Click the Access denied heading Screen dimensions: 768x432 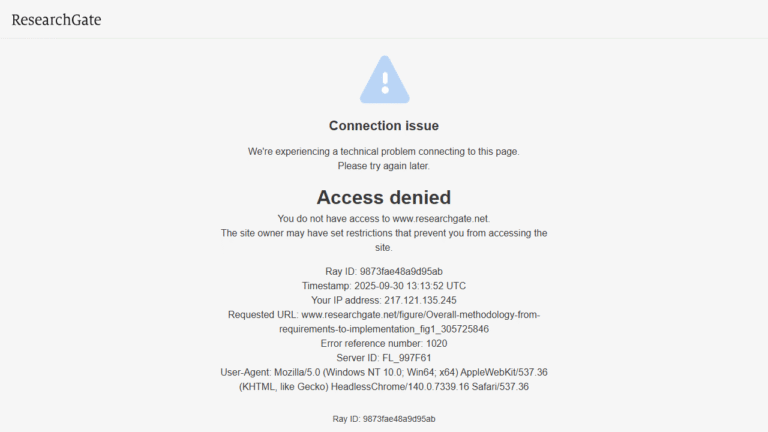tap(384, 197)
